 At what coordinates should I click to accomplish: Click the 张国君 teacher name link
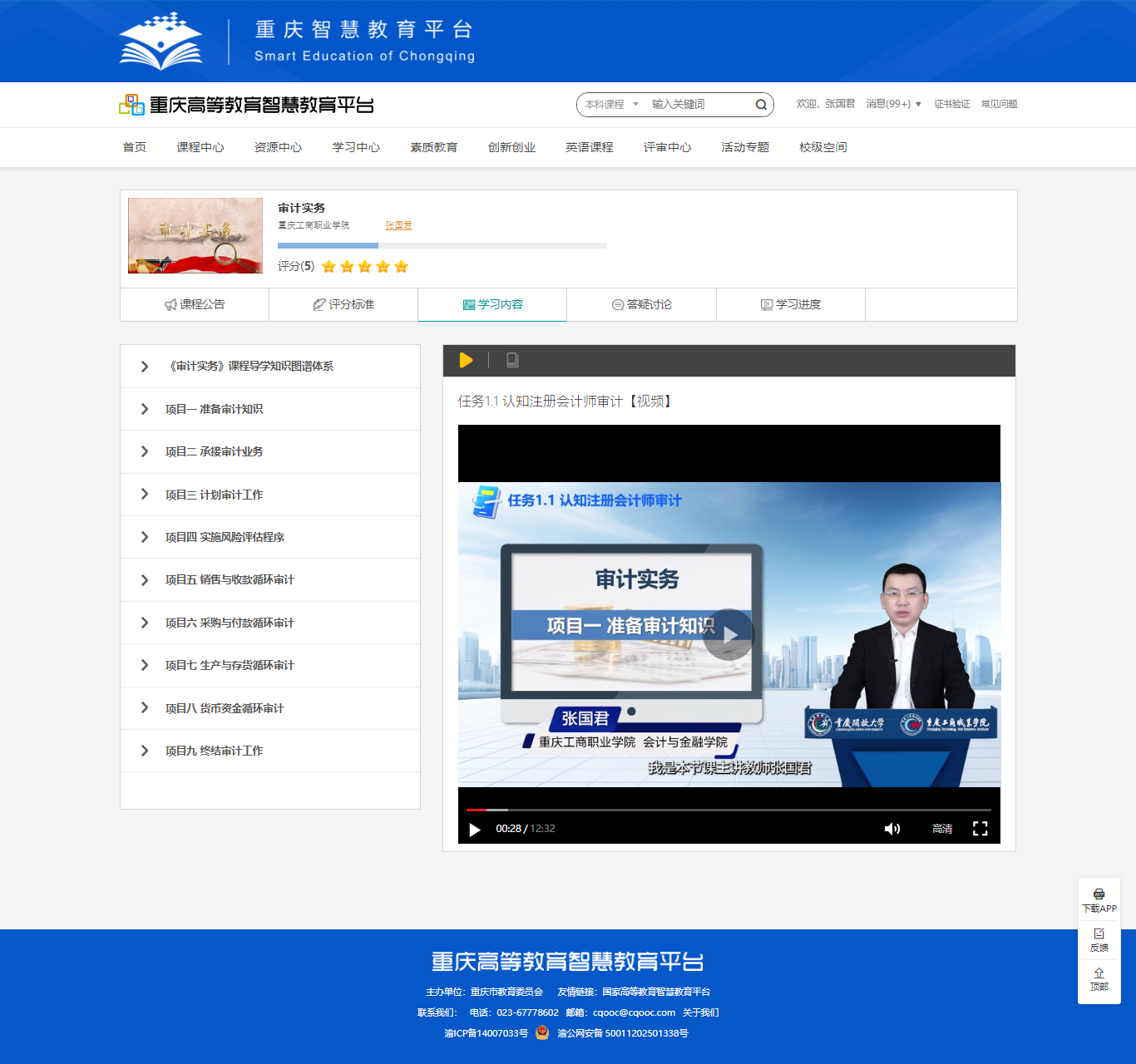pyautogui.click(x=398, y=225)
